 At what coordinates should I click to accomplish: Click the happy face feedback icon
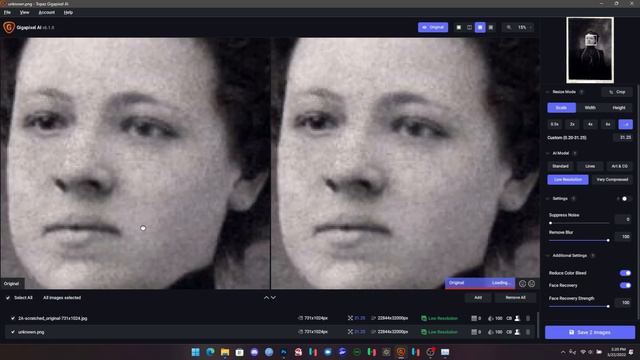522,283
